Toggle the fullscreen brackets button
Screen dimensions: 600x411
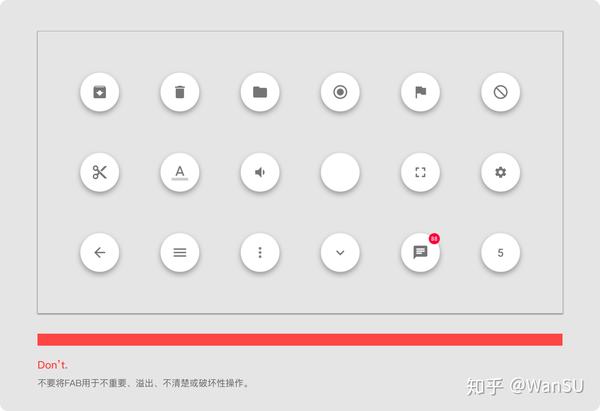[420, 172]
